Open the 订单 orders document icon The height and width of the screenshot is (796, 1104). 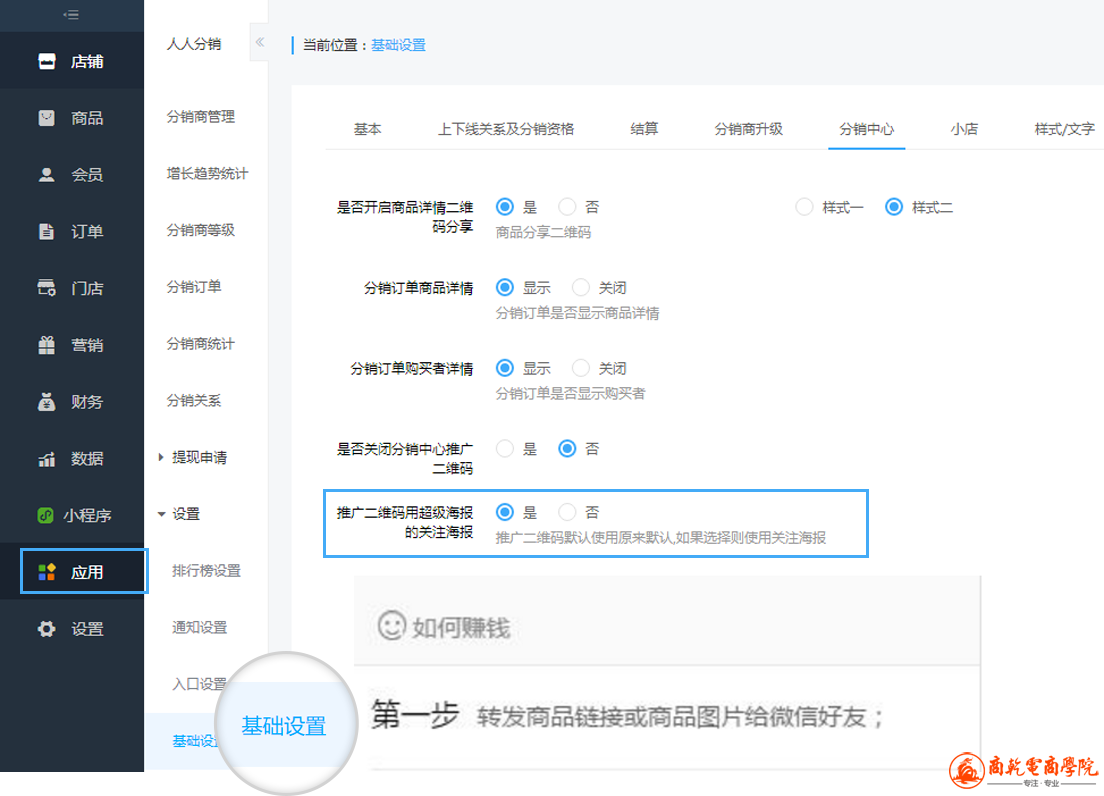[46, 232]
